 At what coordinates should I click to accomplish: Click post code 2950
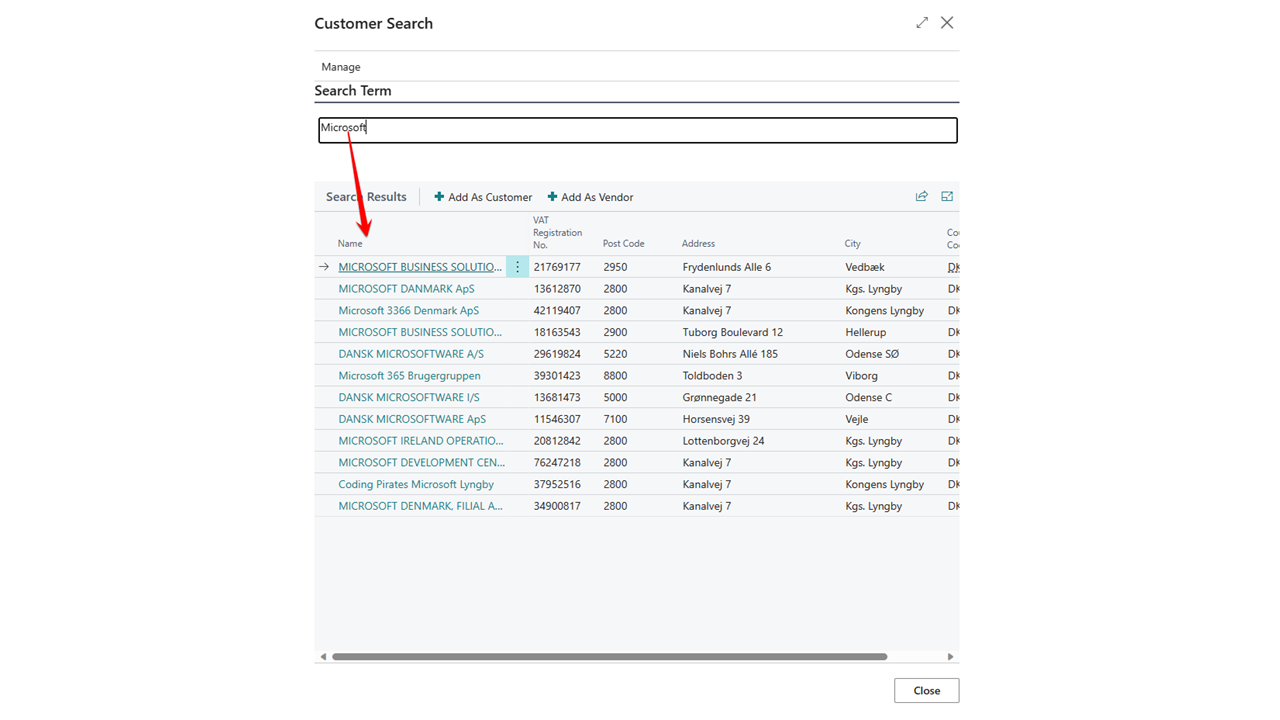point(615,267)
